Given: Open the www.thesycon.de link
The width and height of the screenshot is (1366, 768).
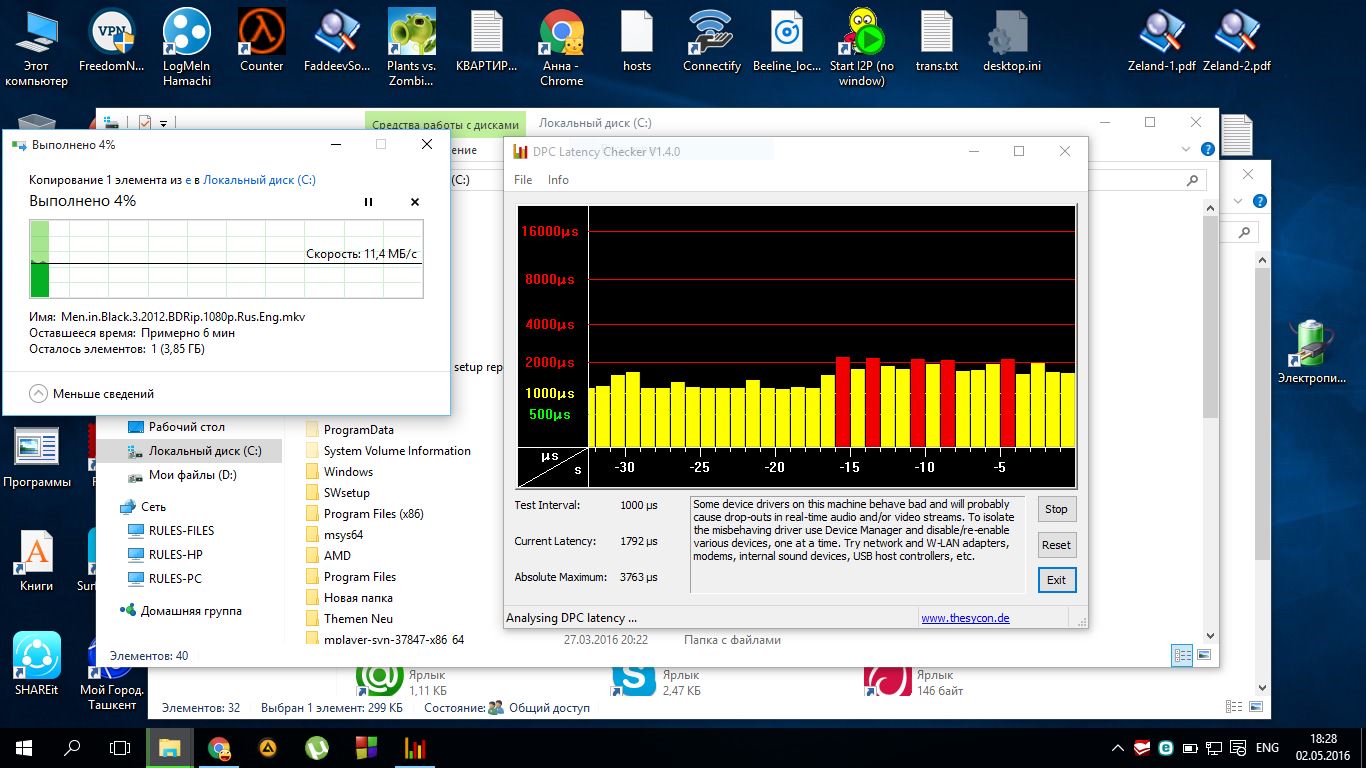Looking at the screenshot, I should [965, 618].
